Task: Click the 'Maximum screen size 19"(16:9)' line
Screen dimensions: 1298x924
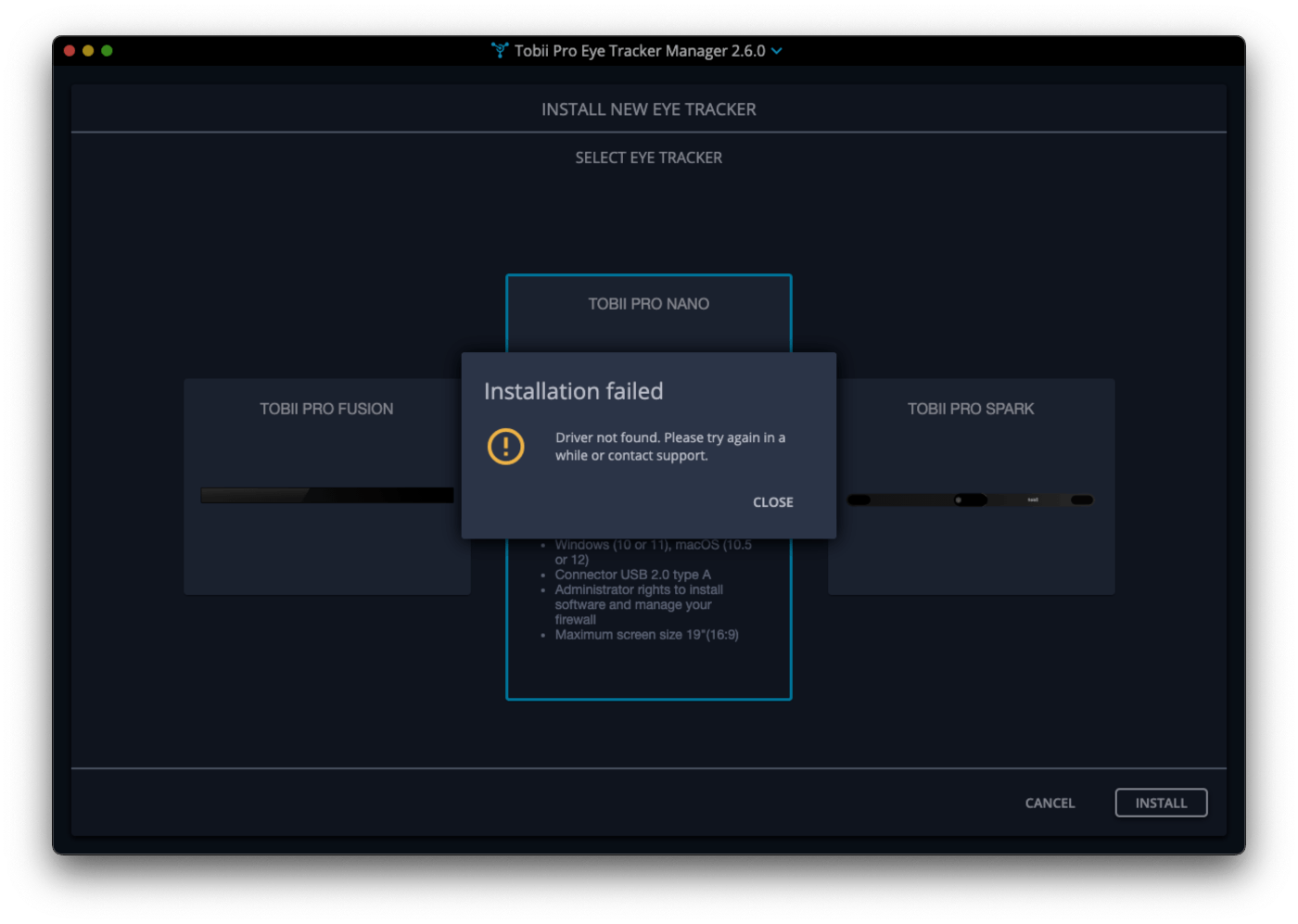Action: click(646, 635)
